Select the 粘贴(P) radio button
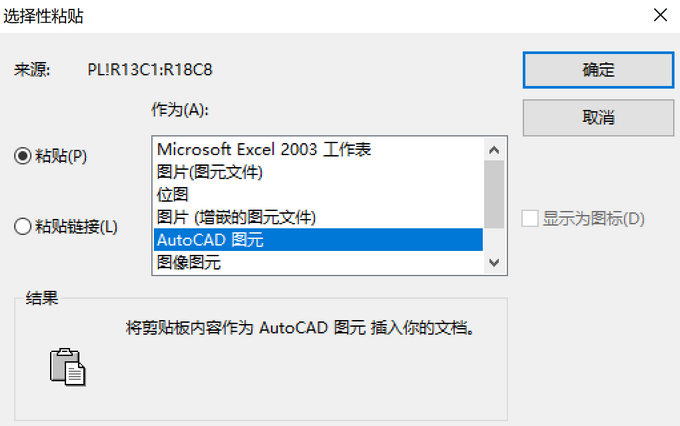The image size is (680, 426). click(x=23, y=156)
